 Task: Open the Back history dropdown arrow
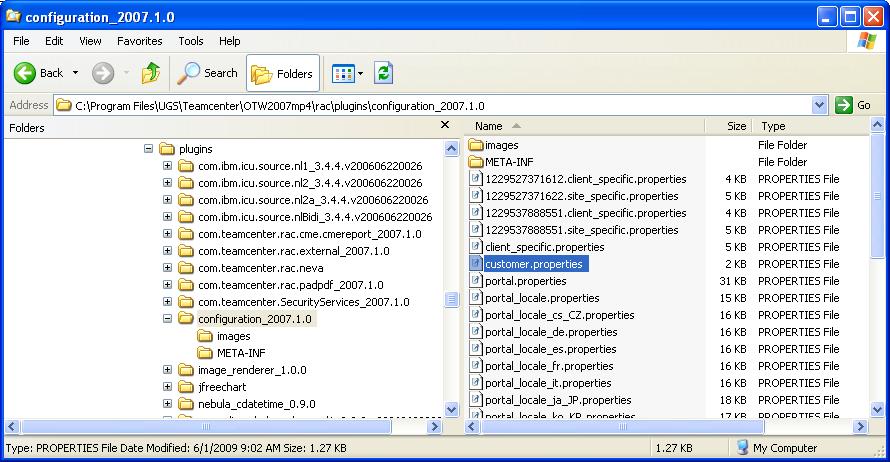pyautogui.click(x=75, y=73)
